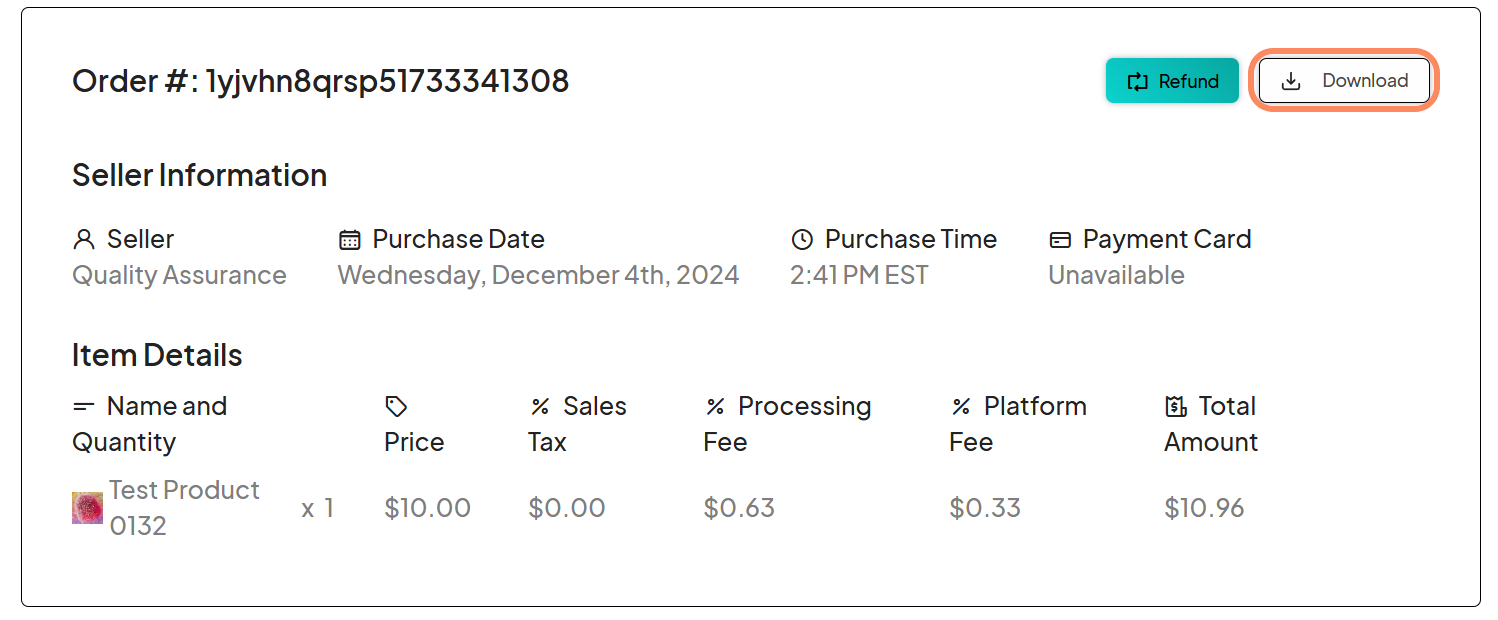Select the order number heading

coord(320,81)
